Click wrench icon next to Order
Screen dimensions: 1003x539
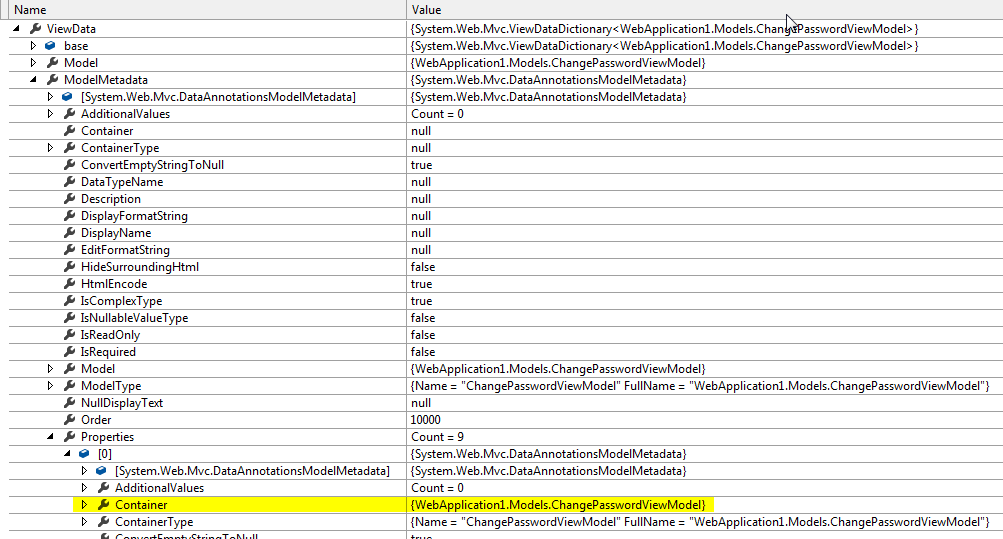(x=70, y=419)
